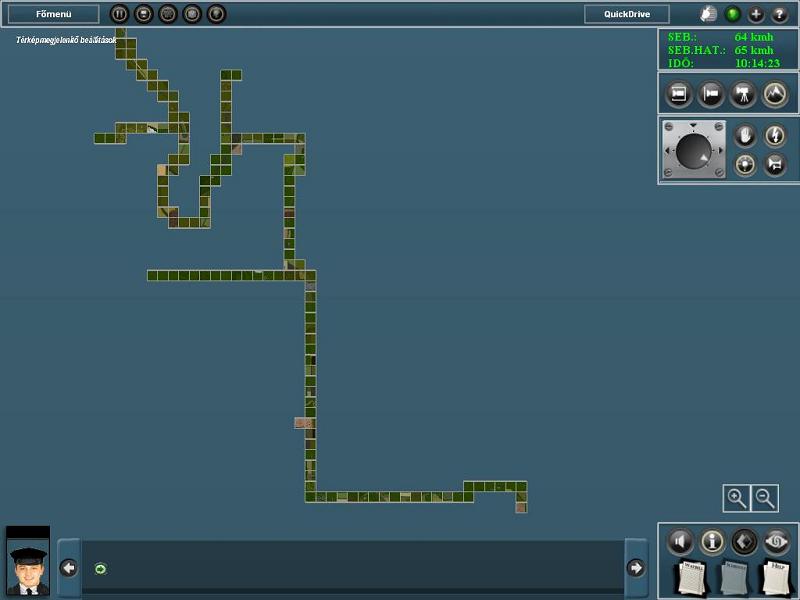This screenshot has height=600, width=800.
Task: Open the info icon panel
Action: click(x=712, y=541)
